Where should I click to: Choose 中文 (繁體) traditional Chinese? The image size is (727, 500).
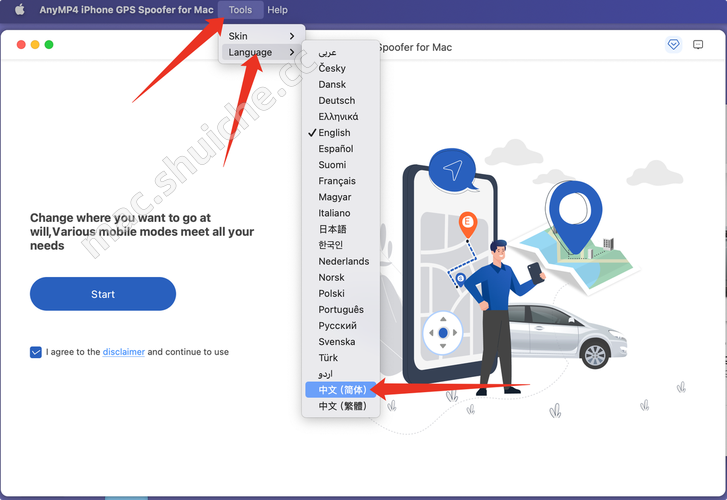click(x=341, y=406)
